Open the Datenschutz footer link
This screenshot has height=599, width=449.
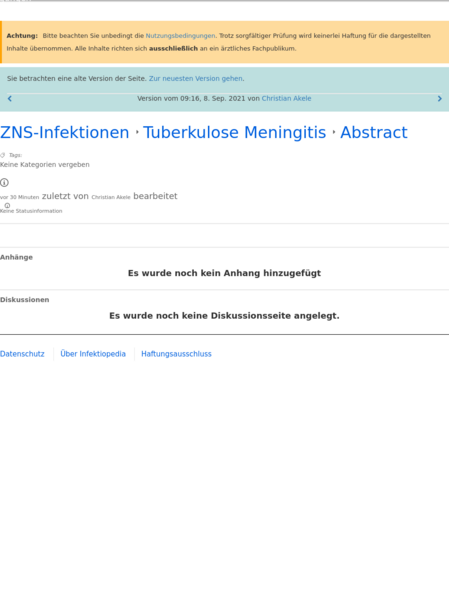tap(22, 354)
